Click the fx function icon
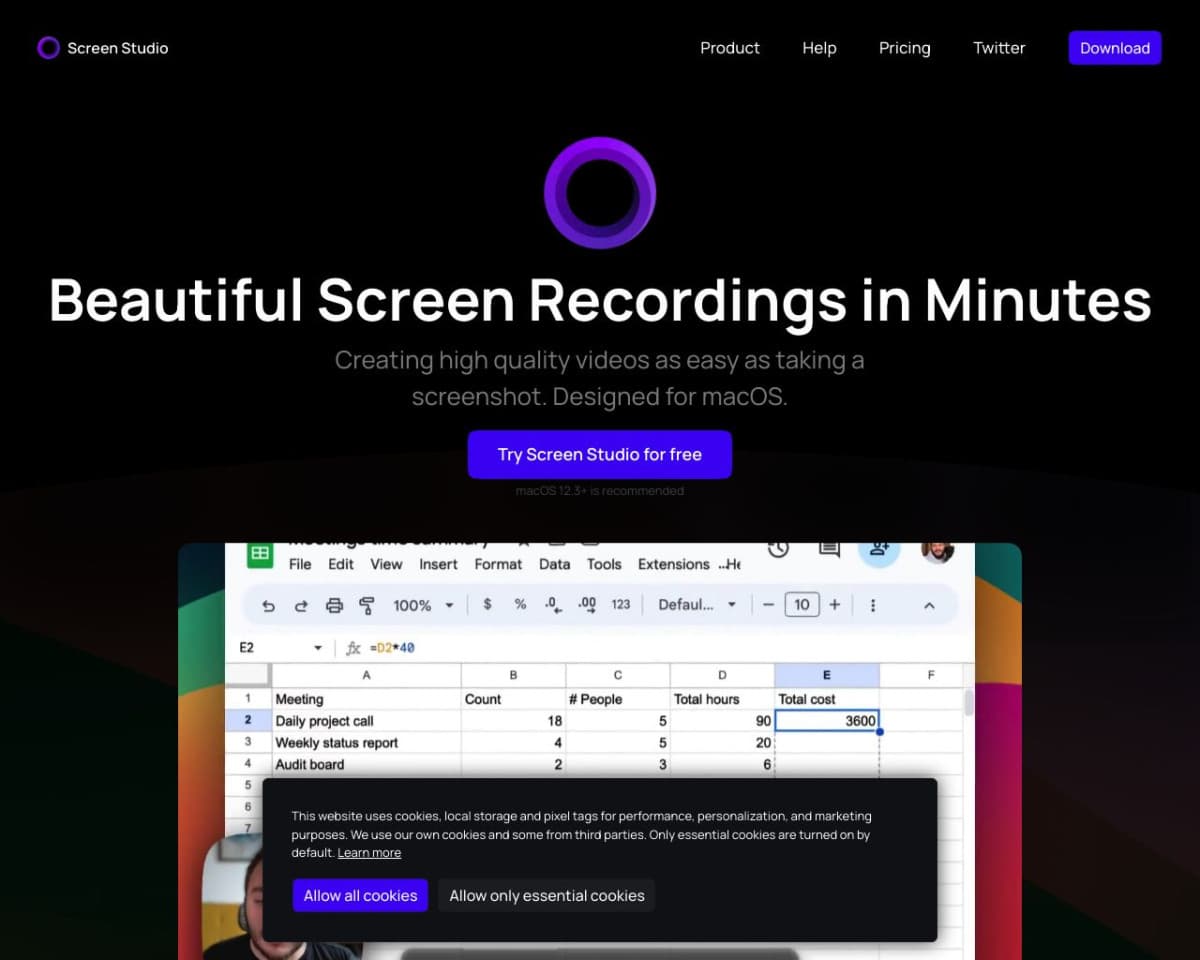1200x960 pixels. [353, 648]
